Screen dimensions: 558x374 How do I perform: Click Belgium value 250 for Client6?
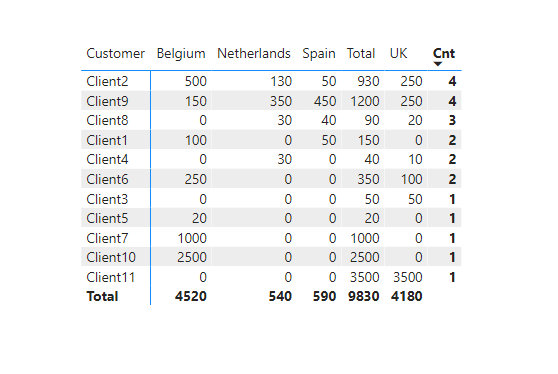[196, 179]
